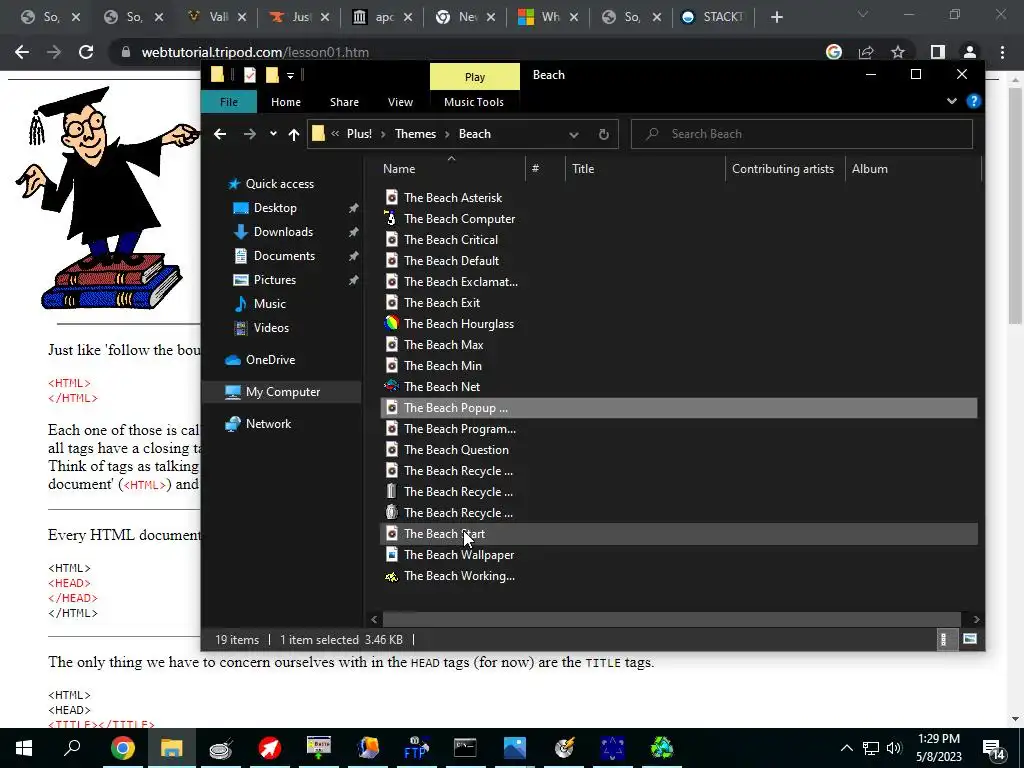
Task: Click New folder icon in title bar
Action: click(x=272, y=75)
